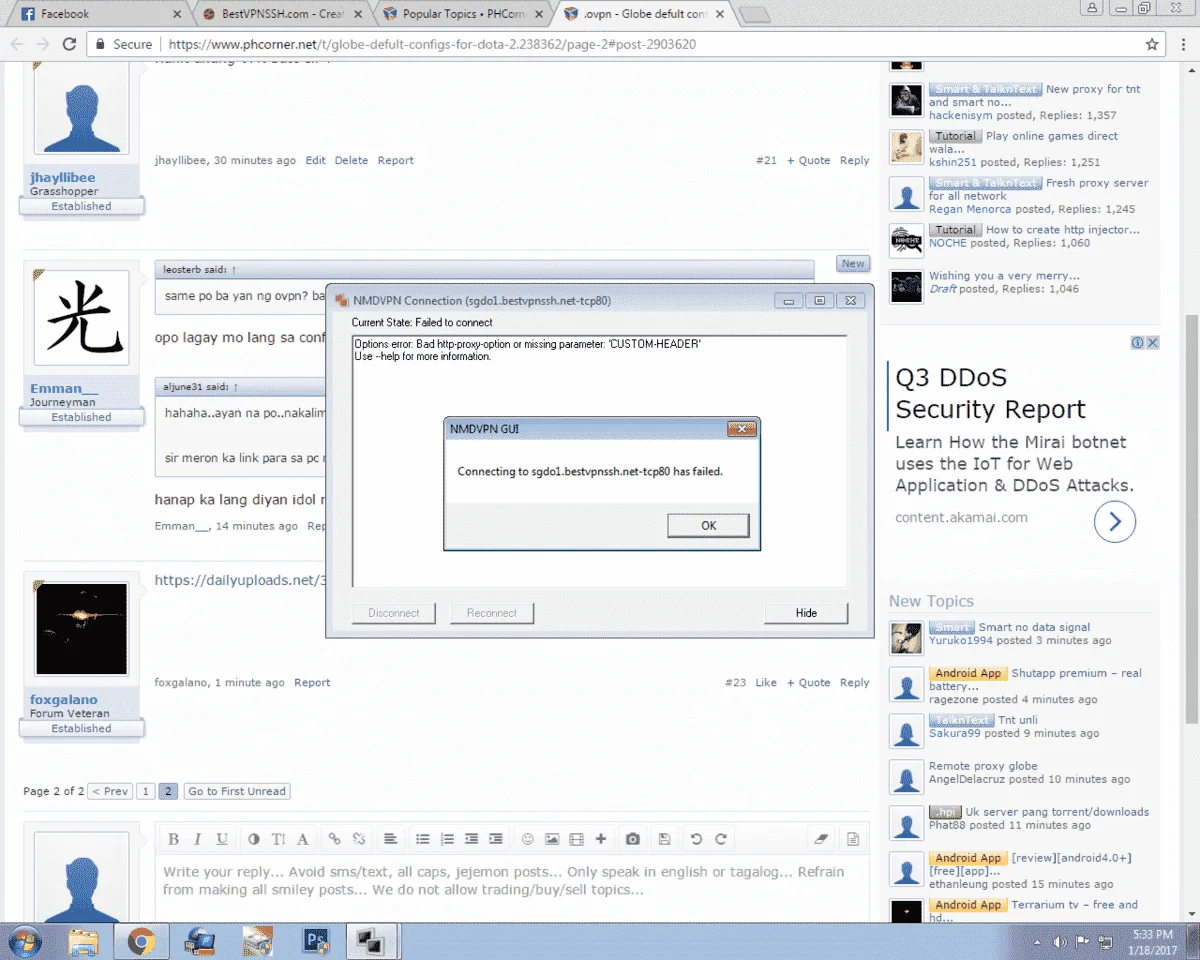The height and width of the screenshot is (960, 1200).
Task: Insert an ordered numbered list
Action: click(x=447, y=839)
